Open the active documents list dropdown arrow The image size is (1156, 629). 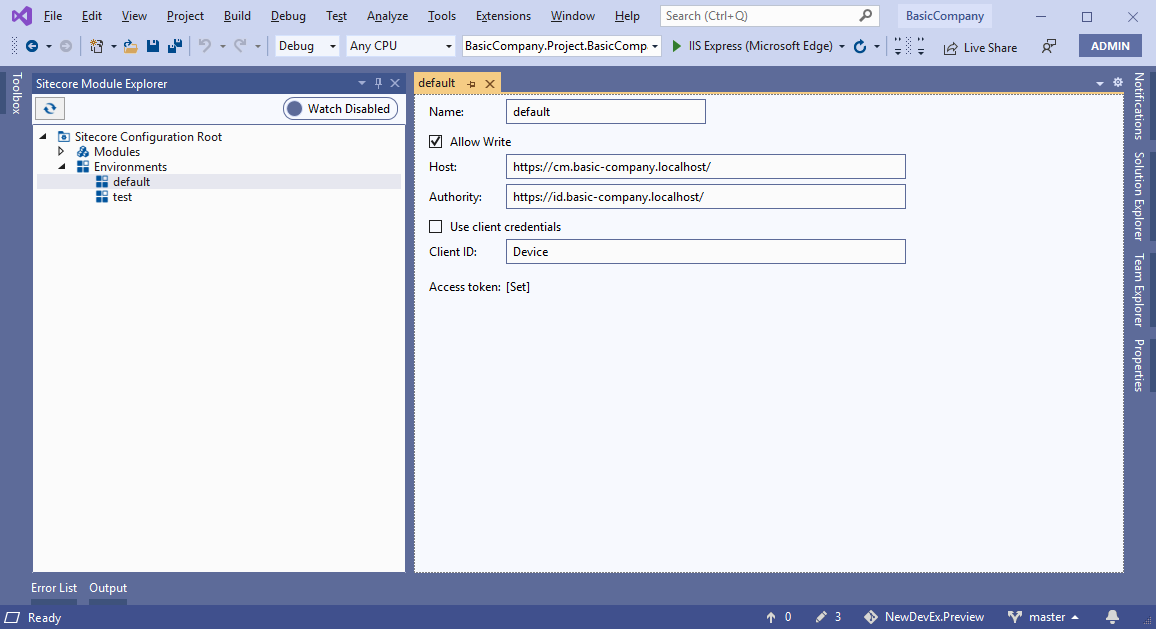[1099, 83]
